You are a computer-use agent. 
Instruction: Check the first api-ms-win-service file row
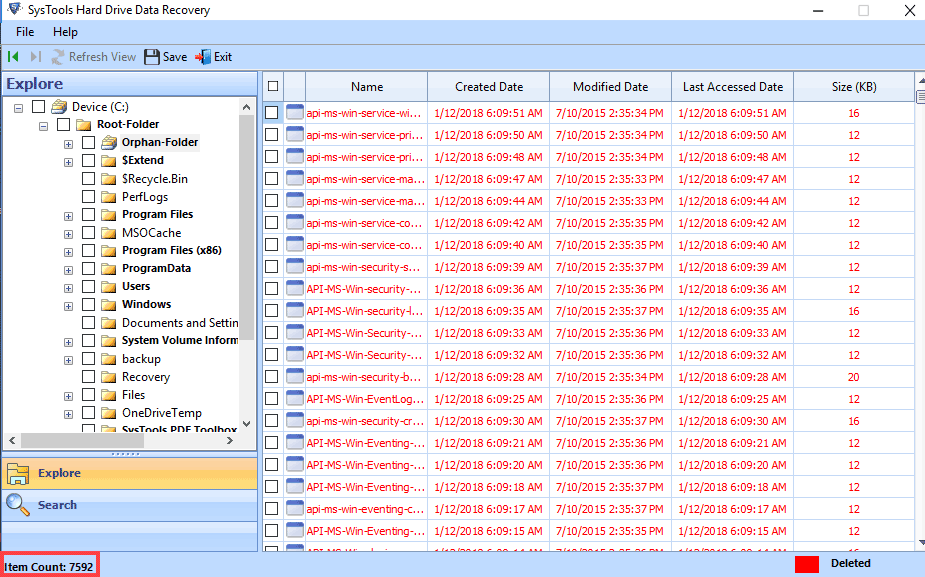[272, 113]
